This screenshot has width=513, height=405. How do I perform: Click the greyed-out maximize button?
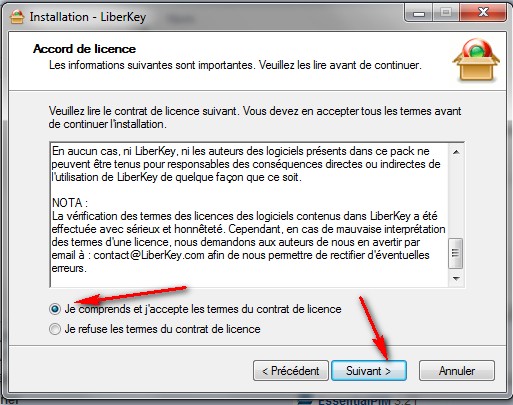(x=446, y=14)
